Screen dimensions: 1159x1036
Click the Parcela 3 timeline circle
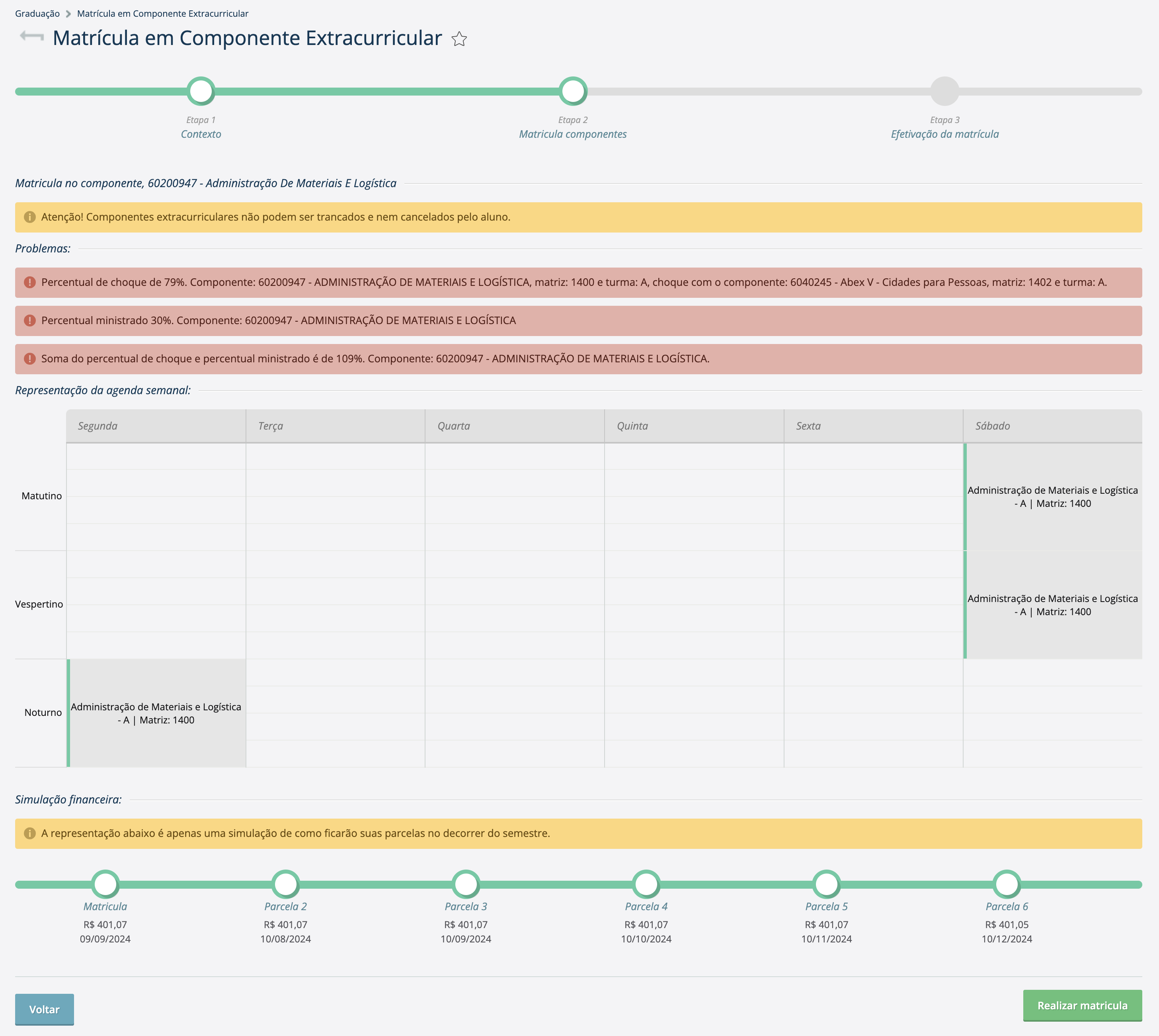point(465,884)
